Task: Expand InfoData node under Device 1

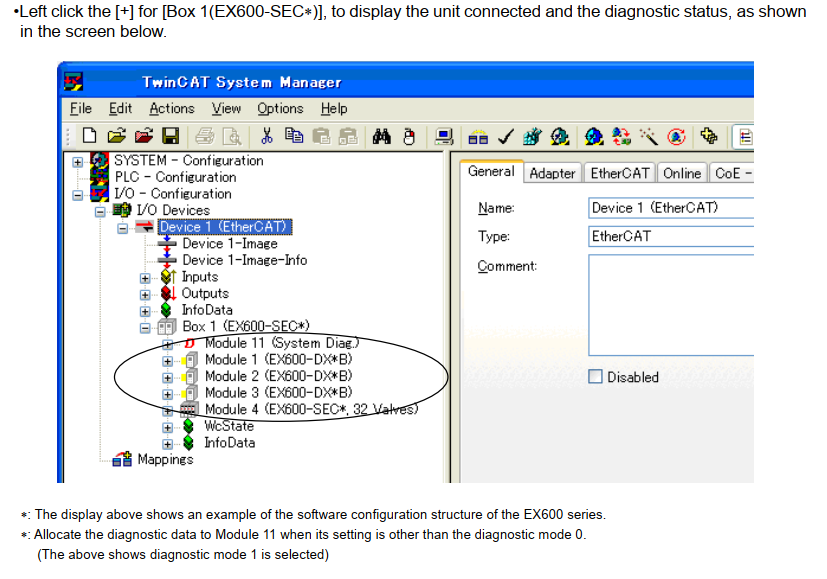Action: point(145,311)
